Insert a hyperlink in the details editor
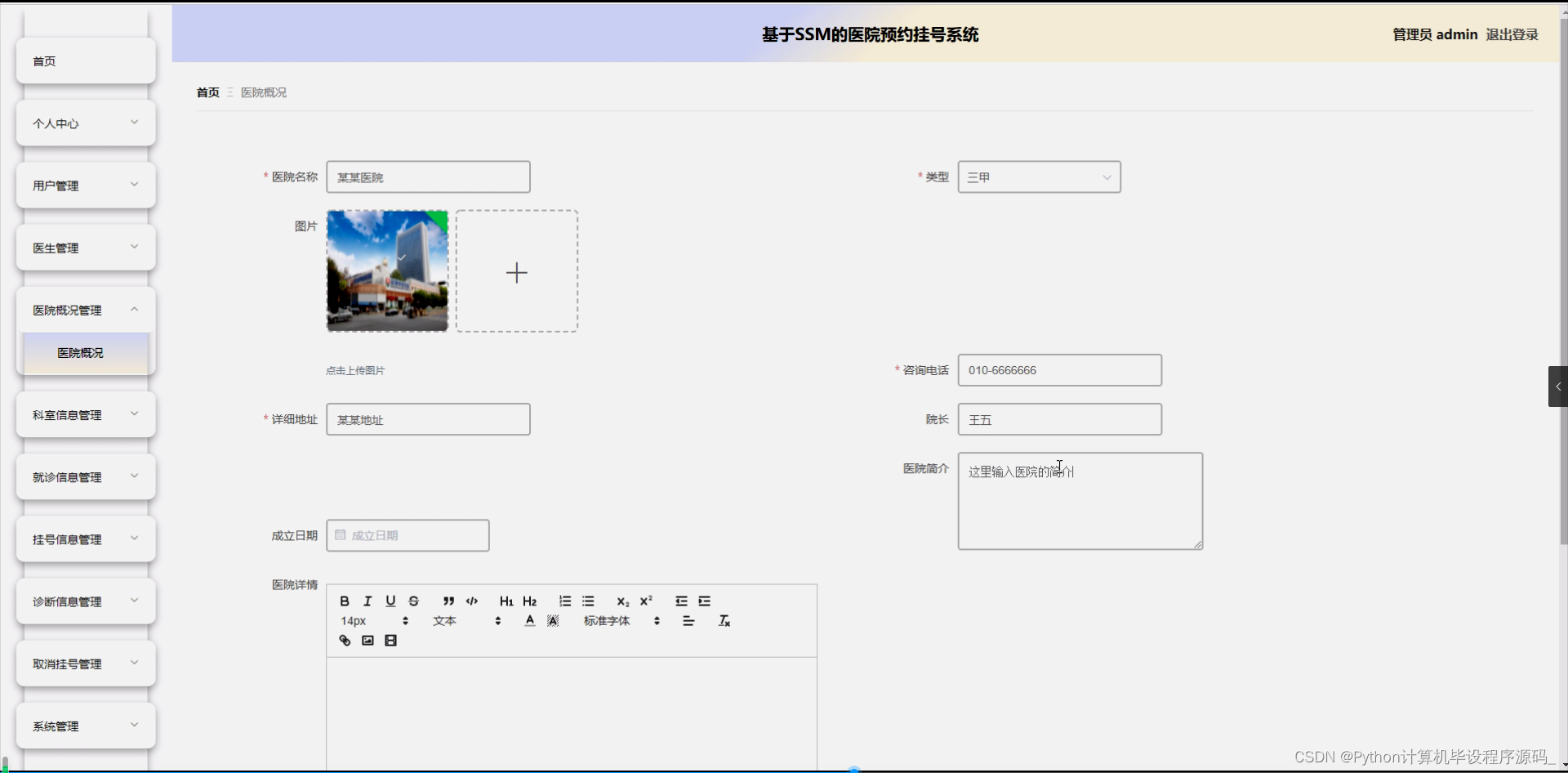Image resolution: width=1568 pixels, height=773 pixels. [x=344, y=640]
